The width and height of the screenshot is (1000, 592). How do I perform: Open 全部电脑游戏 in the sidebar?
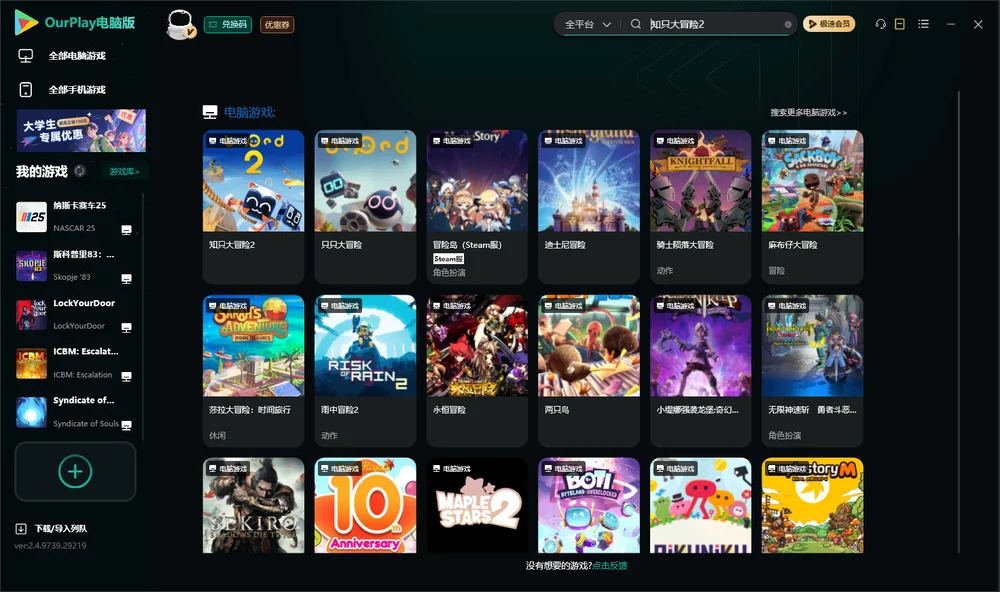pos(77,56)
